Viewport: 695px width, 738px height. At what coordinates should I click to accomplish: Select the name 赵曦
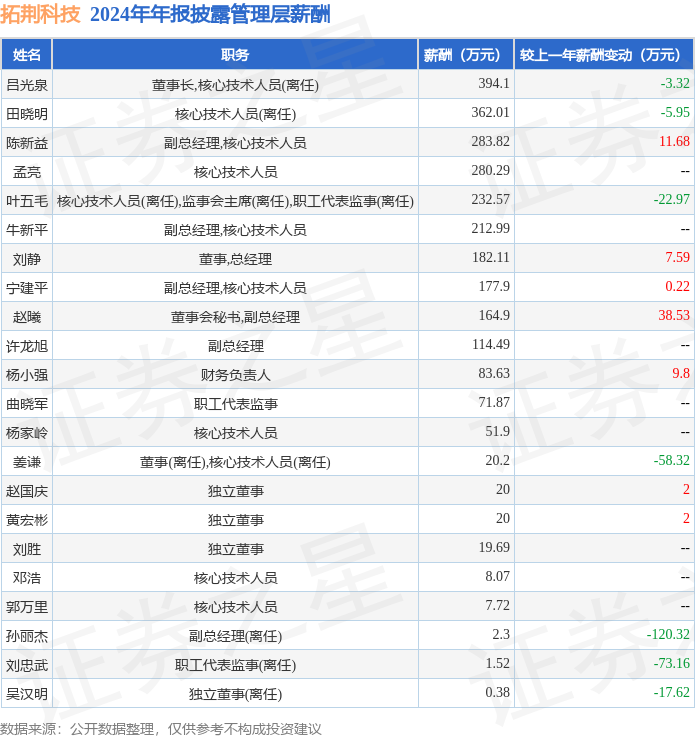tap(27, 317)
